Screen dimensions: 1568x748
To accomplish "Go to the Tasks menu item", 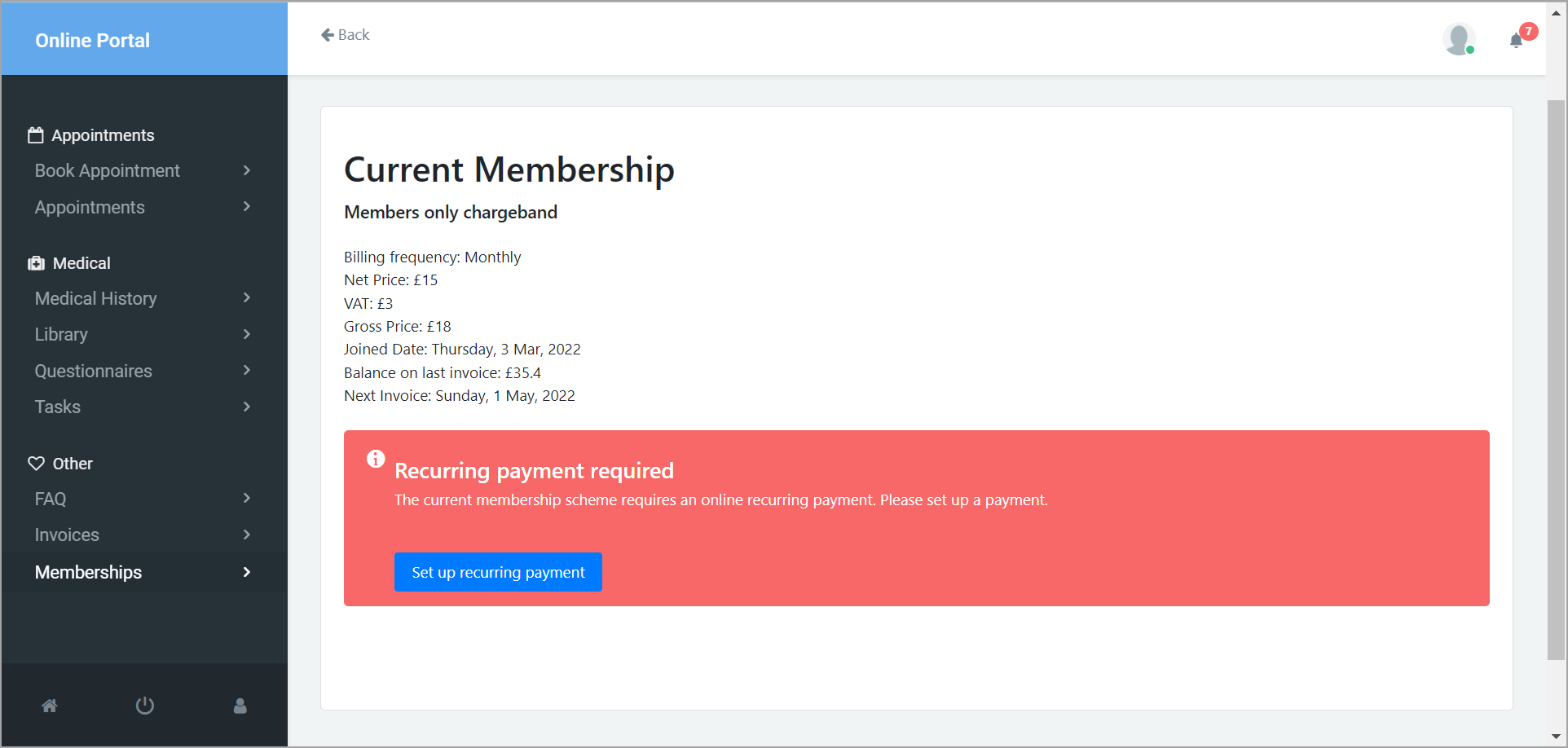I will point(58,407).
